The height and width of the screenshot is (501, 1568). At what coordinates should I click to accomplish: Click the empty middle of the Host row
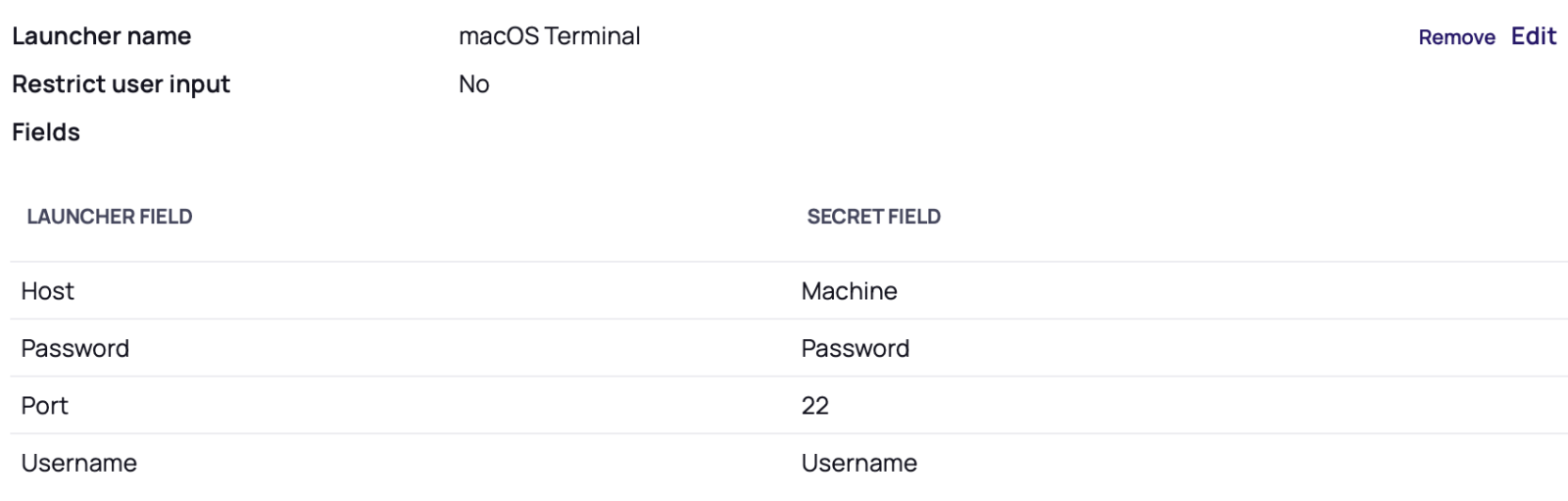pos(441,291)
